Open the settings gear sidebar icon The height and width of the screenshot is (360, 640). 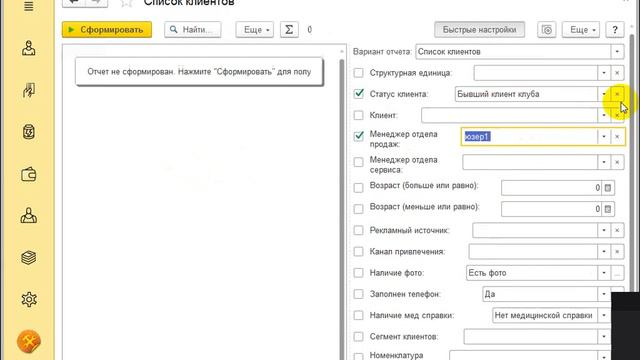pyautogui.click(x=29, y=300)
